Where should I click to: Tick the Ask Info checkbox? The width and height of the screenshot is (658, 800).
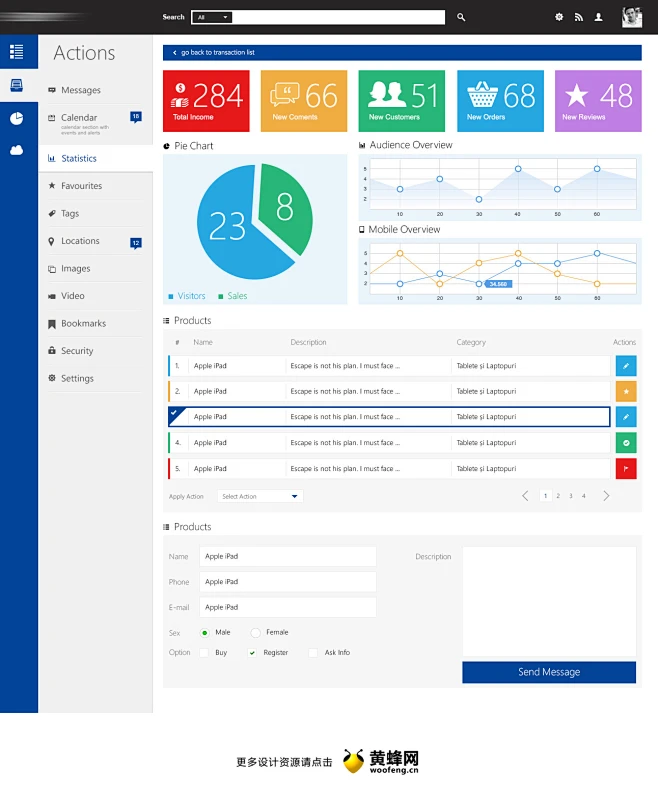click(x=314, y=653)
